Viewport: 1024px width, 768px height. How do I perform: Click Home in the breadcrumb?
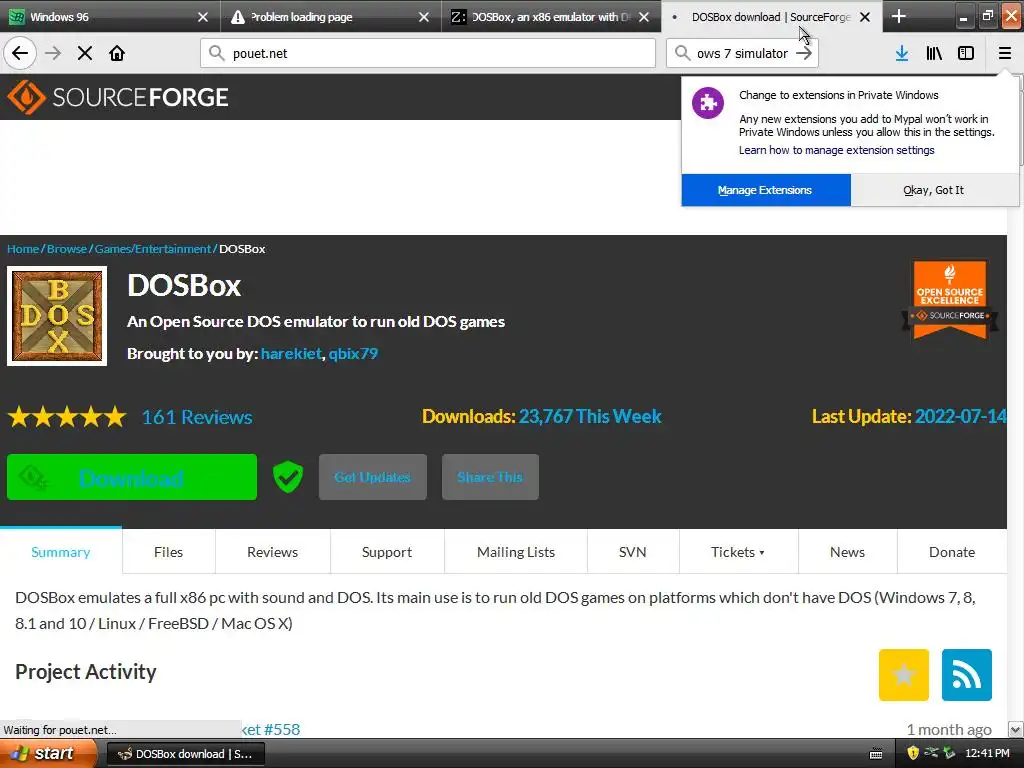(24, 249)
